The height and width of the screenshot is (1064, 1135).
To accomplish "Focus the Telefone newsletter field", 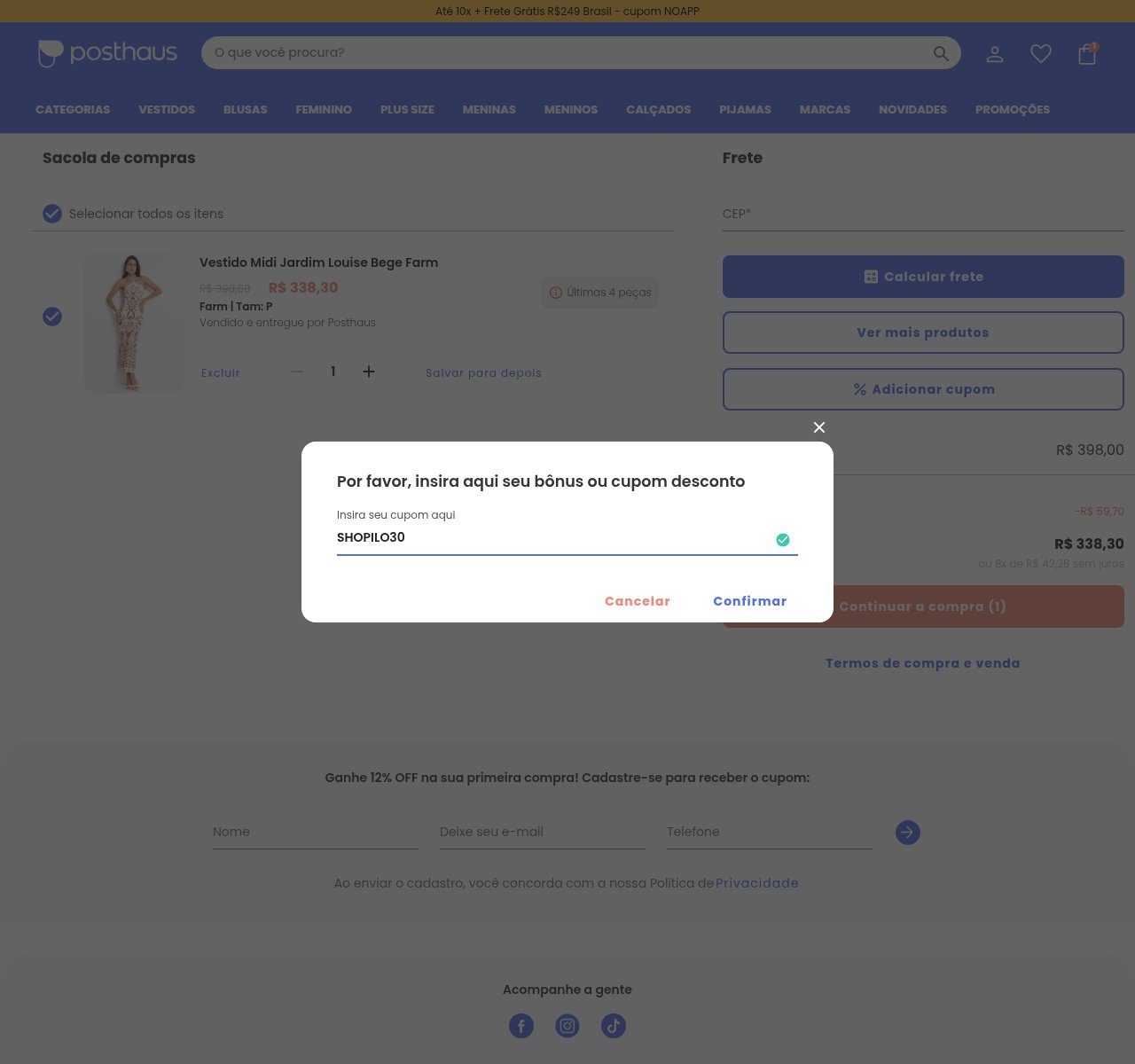I will coord(770,833).
